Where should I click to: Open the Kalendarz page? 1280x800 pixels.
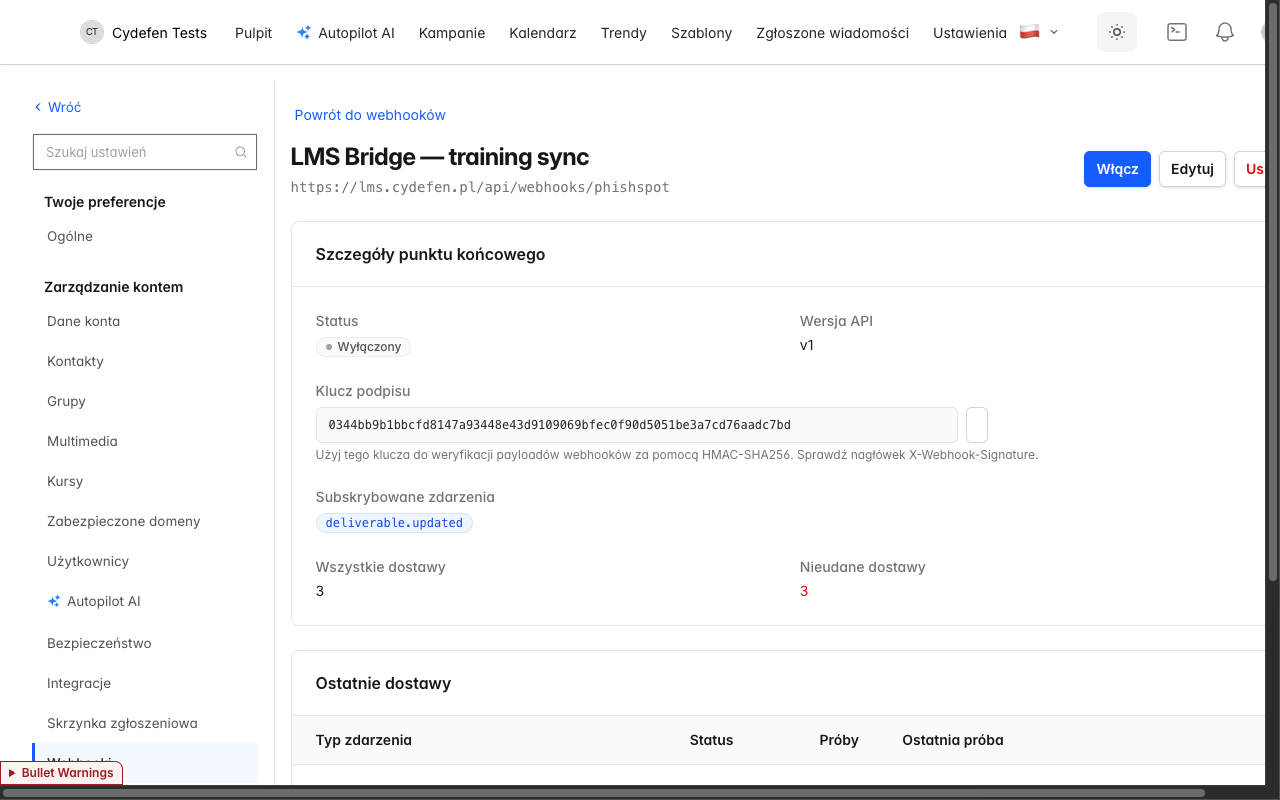click(x=543, y=33)
